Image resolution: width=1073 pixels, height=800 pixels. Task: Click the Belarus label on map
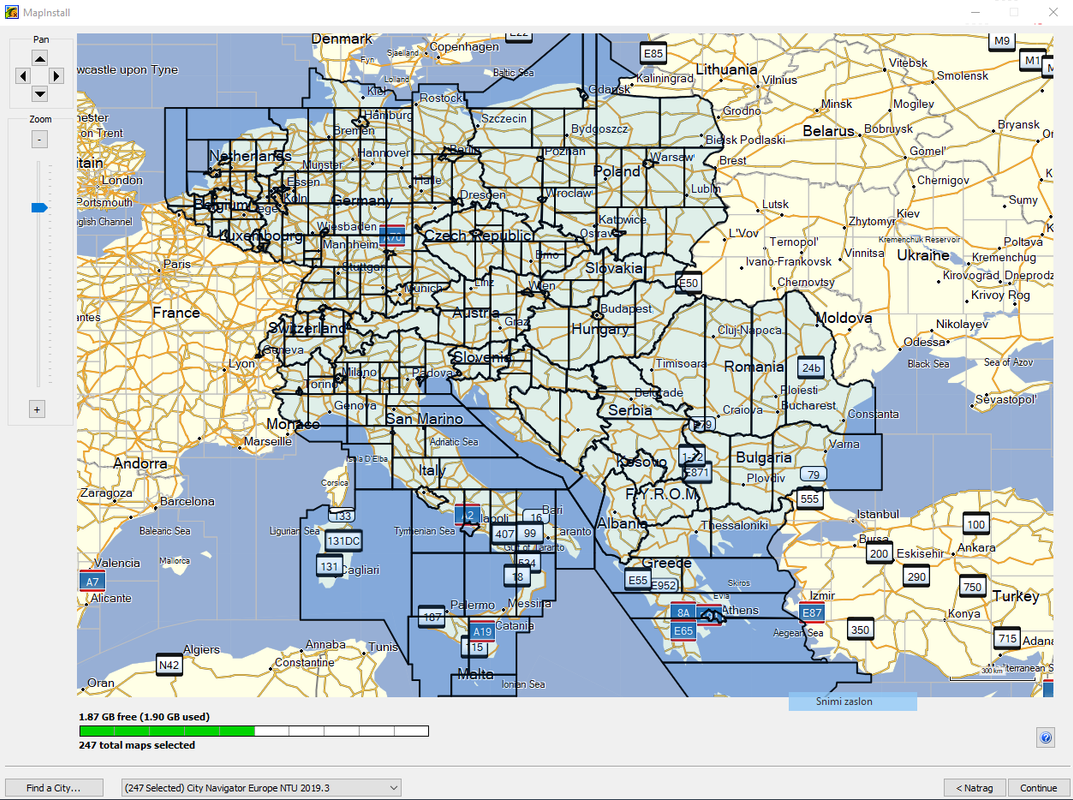tap(829, 131)
